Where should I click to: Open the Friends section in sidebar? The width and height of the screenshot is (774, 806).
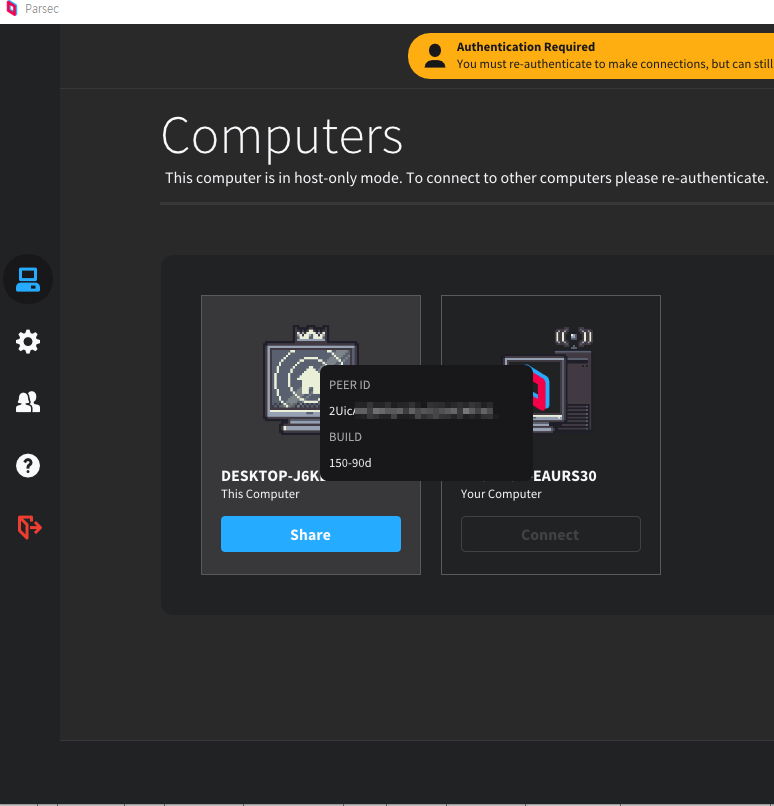pos(28,402)
